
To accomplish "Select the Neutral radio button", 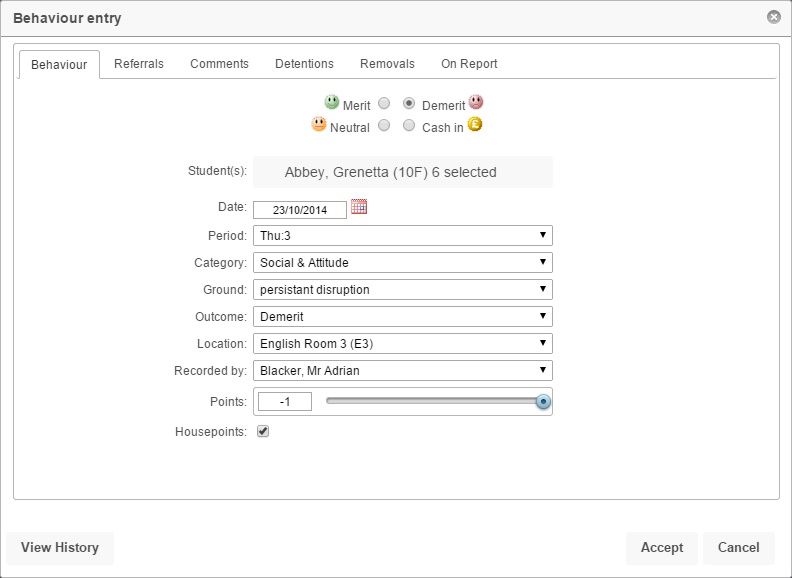I will click(384, 126).
